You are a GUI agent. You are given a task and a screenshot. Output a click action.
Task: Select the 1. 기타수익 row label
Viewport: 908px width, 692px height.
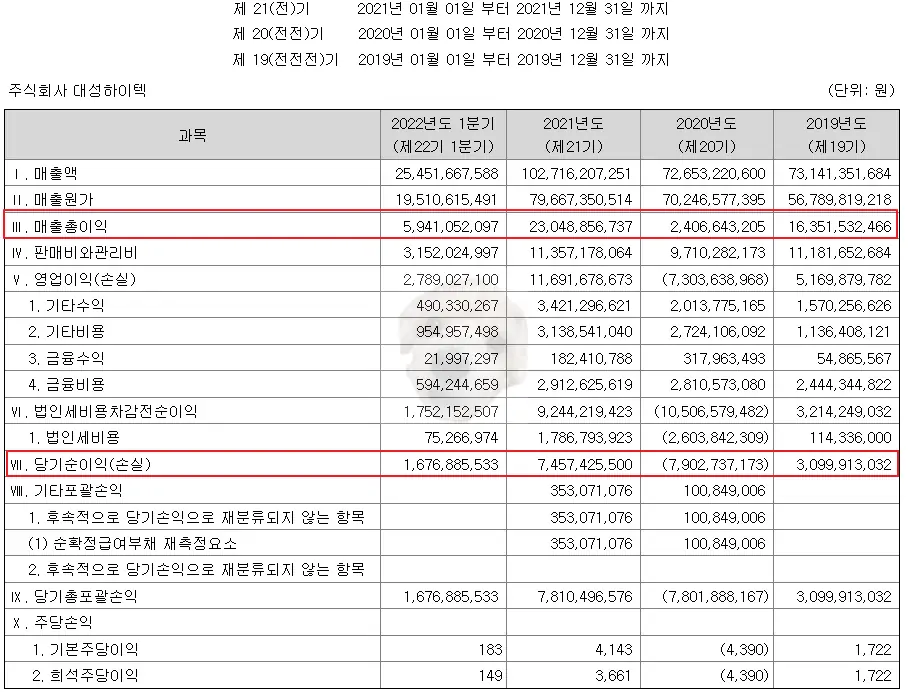(67, 305)
